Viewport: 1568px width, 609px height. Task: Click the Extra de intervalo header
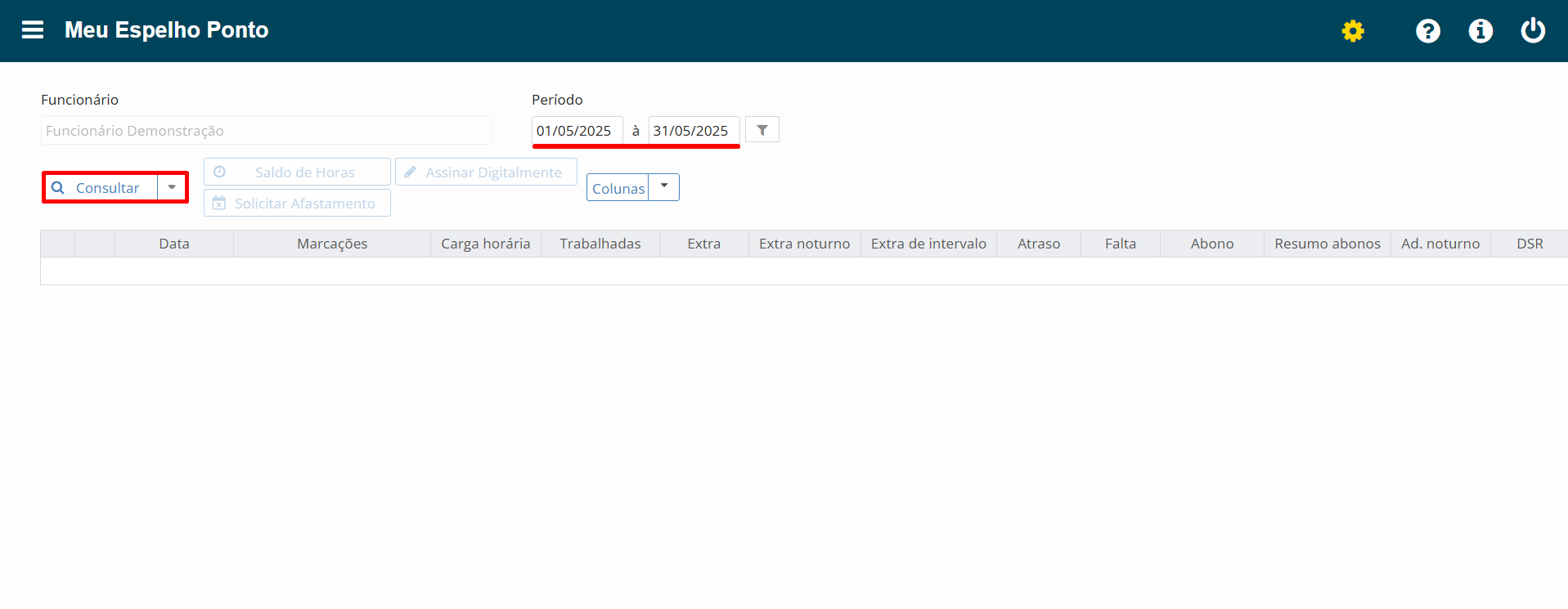(928, 244)
